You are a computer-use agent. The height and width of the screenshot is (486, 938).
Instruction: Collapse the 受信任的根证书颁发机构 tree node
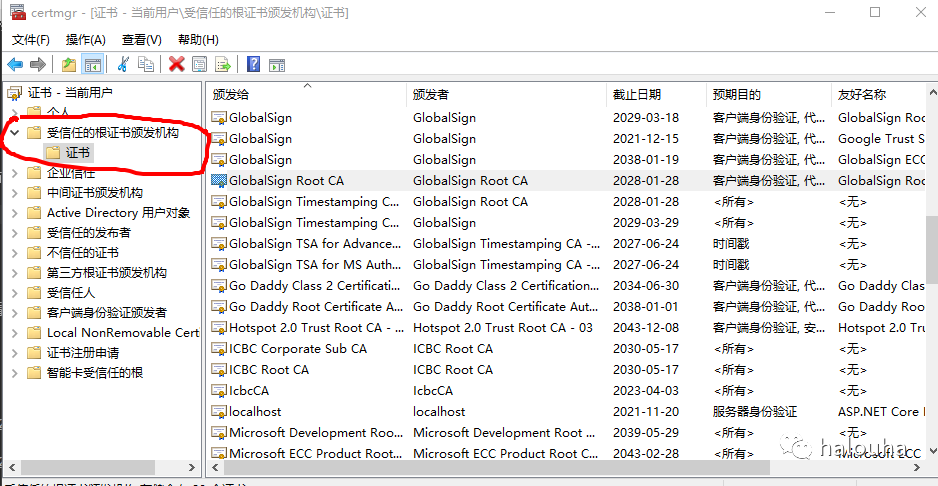(15, 133)
